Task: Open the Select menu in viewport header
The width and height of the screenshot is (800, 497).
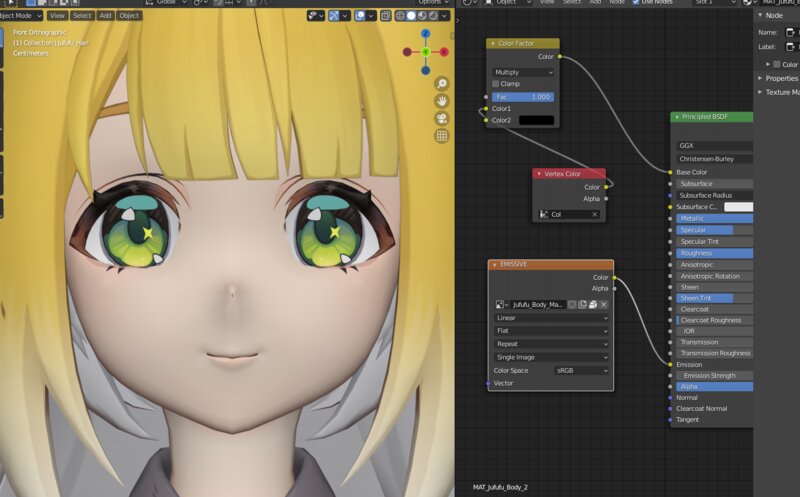Action: point(82,16)
